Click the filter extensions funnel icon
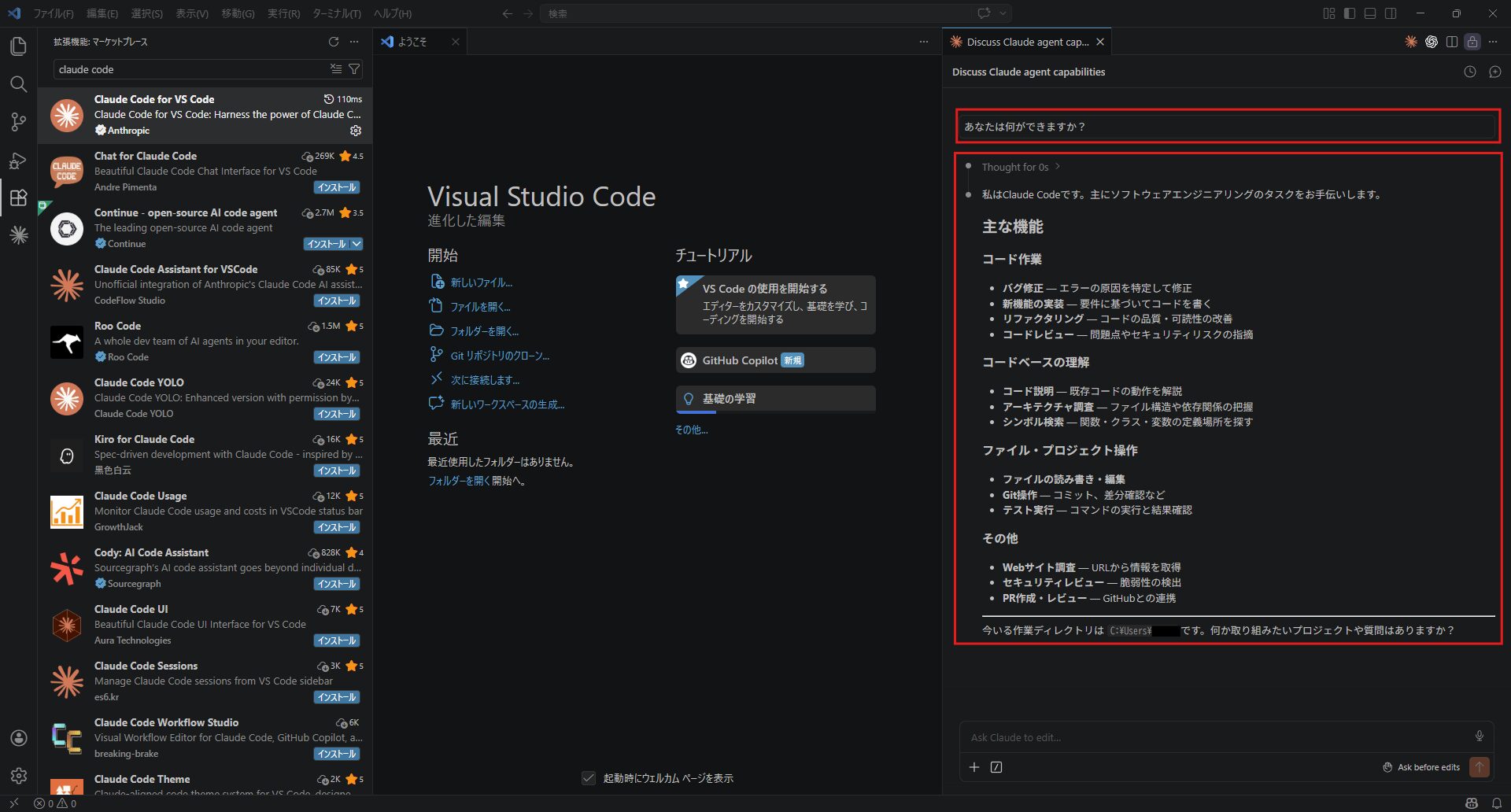Screen dimensions: 1511x812 click(x=354, y=69)
